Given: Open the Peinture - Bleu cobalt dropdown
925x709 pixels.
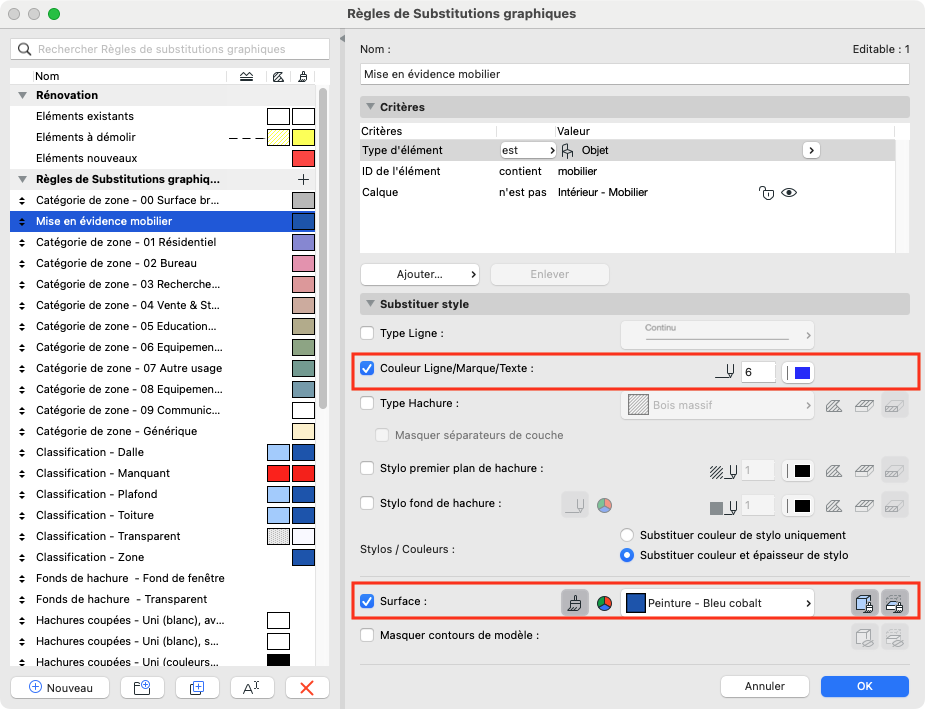Looking at the screenshot, I should pos(717,603).
